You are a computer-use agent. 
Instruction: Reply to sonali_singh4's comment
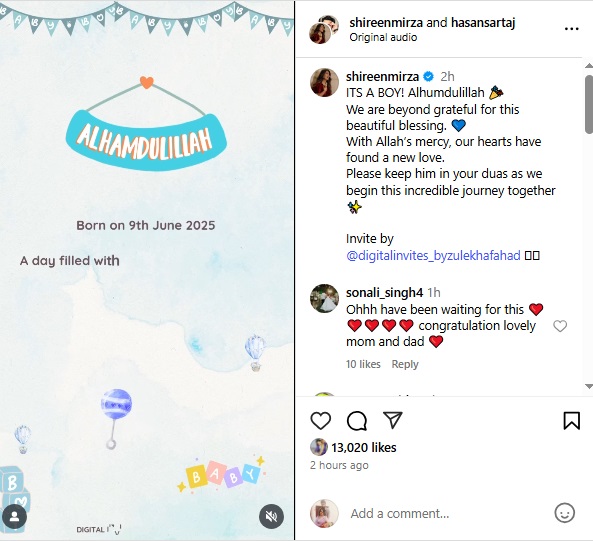tap(405, 364)
